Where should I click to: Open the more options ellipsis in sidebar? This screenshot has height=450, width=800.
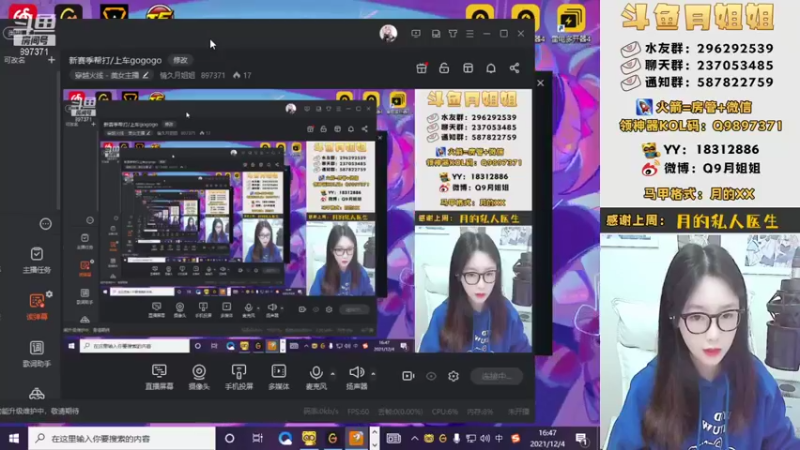[45, 223]
